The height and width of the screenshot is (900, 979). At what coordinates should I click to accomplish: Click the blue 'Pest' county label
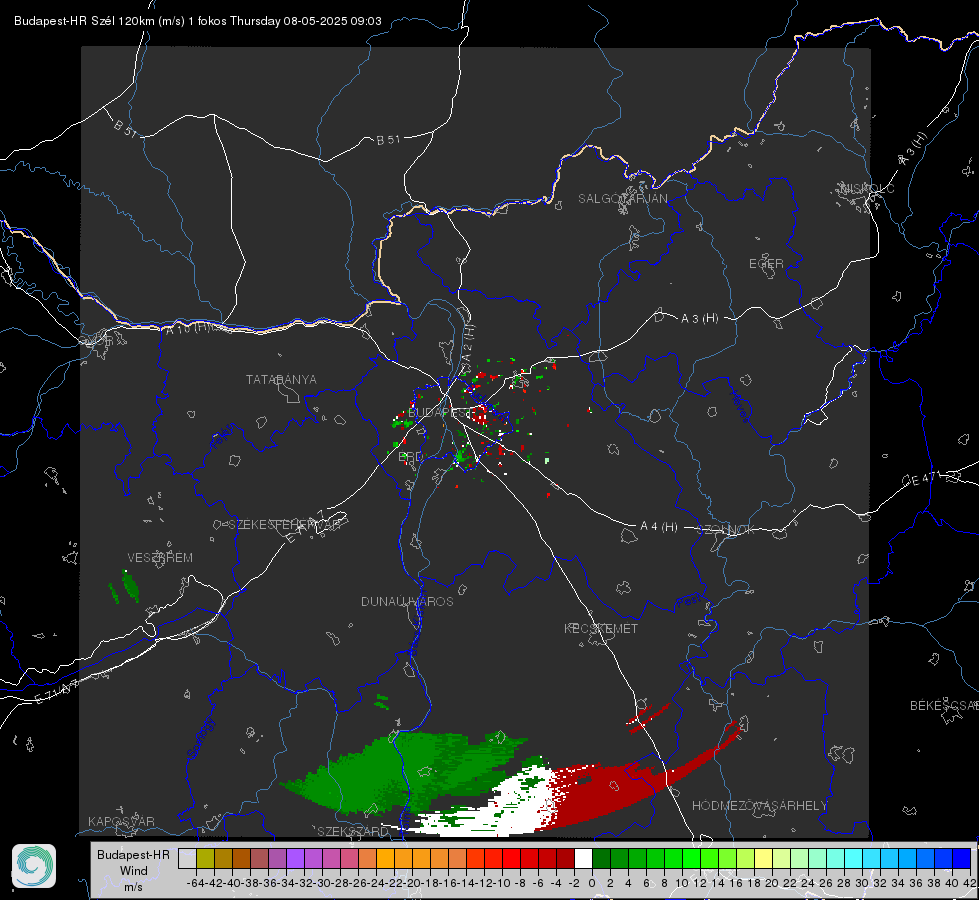tap(689, 602)
